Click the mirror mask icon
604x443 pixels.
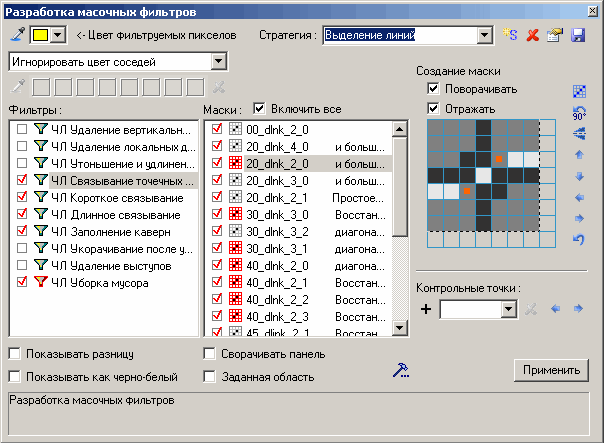click(x=579, y=134)
